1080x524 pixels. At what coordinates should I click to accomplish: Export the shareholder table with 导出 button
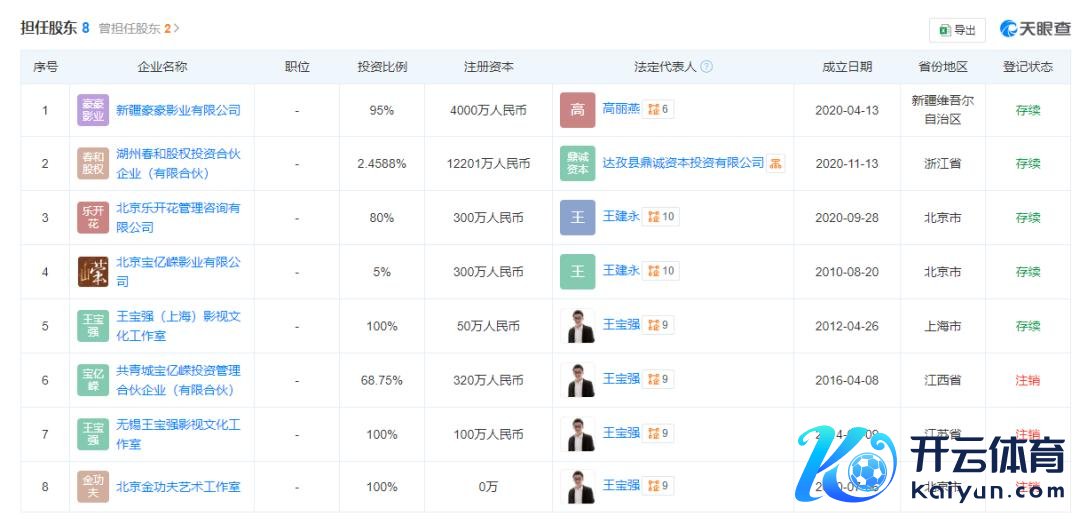pyautogui.click(x=957, y=30)
